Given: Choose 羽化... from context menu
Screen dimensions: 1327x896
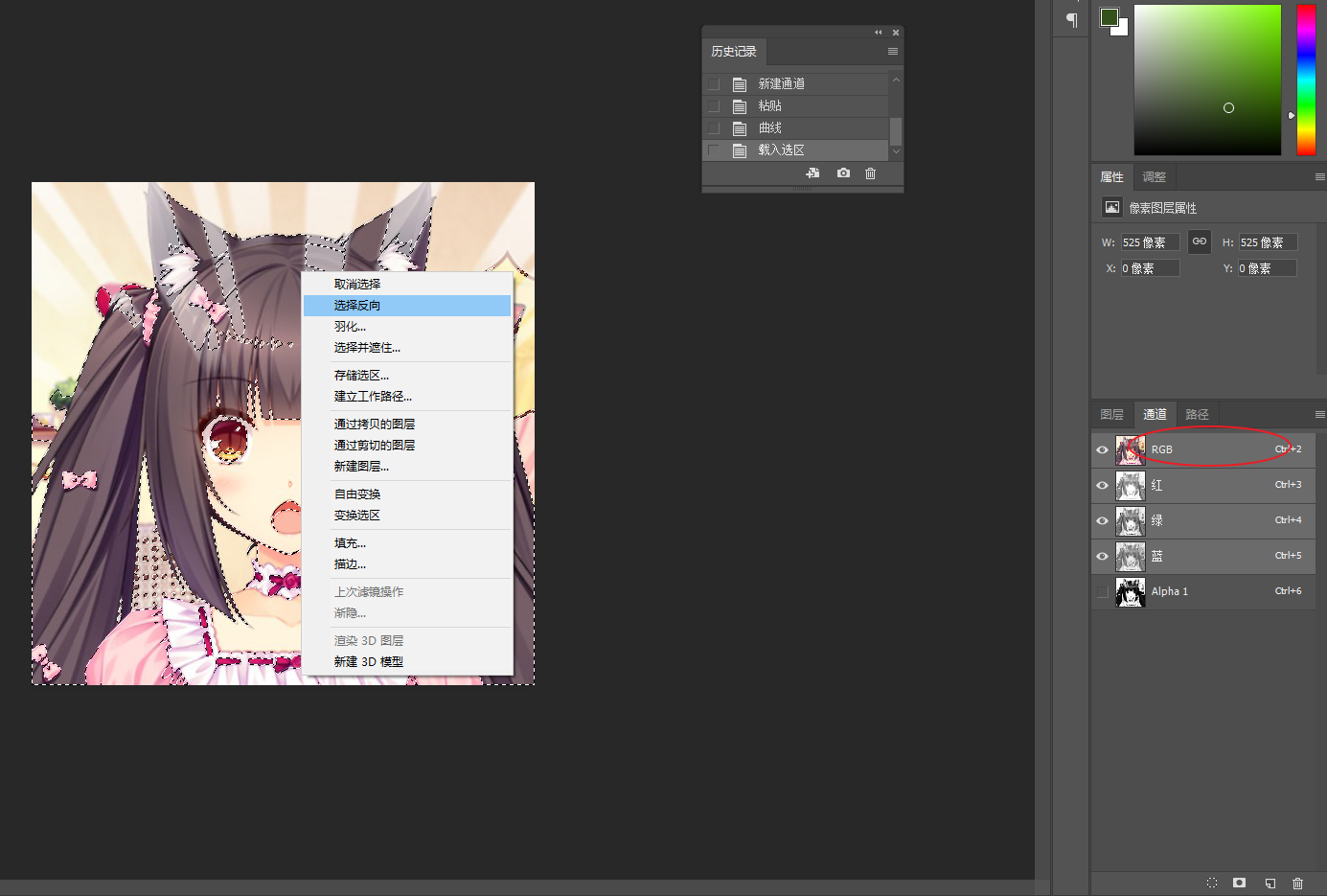Looking at the screenshot, I should pyautogui.click(x=407, y=326).
